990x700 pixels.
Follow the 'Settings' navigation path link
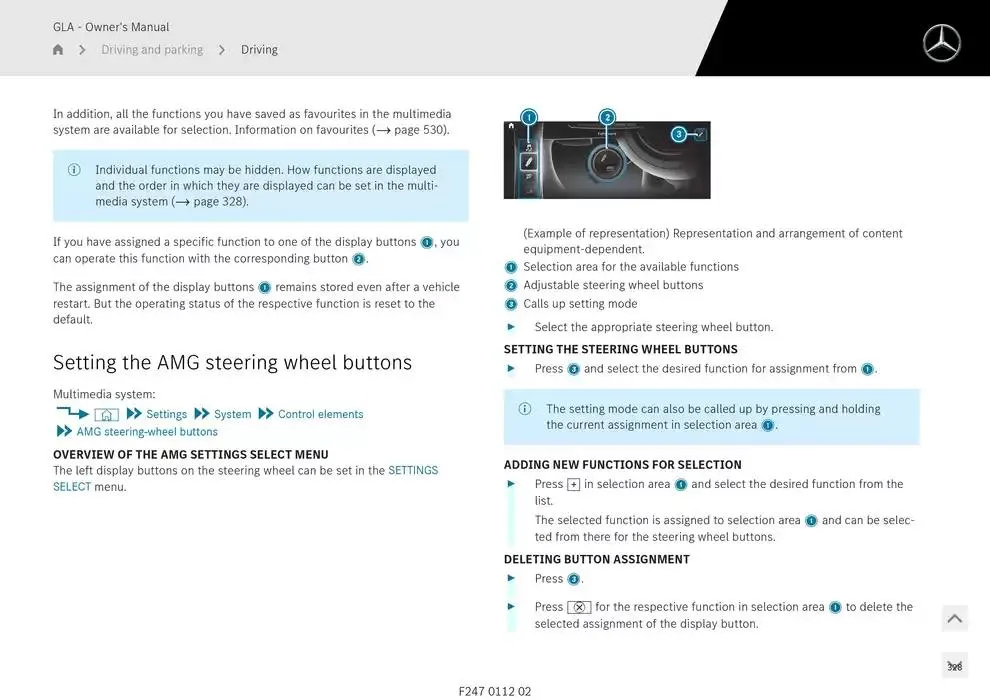166,414
